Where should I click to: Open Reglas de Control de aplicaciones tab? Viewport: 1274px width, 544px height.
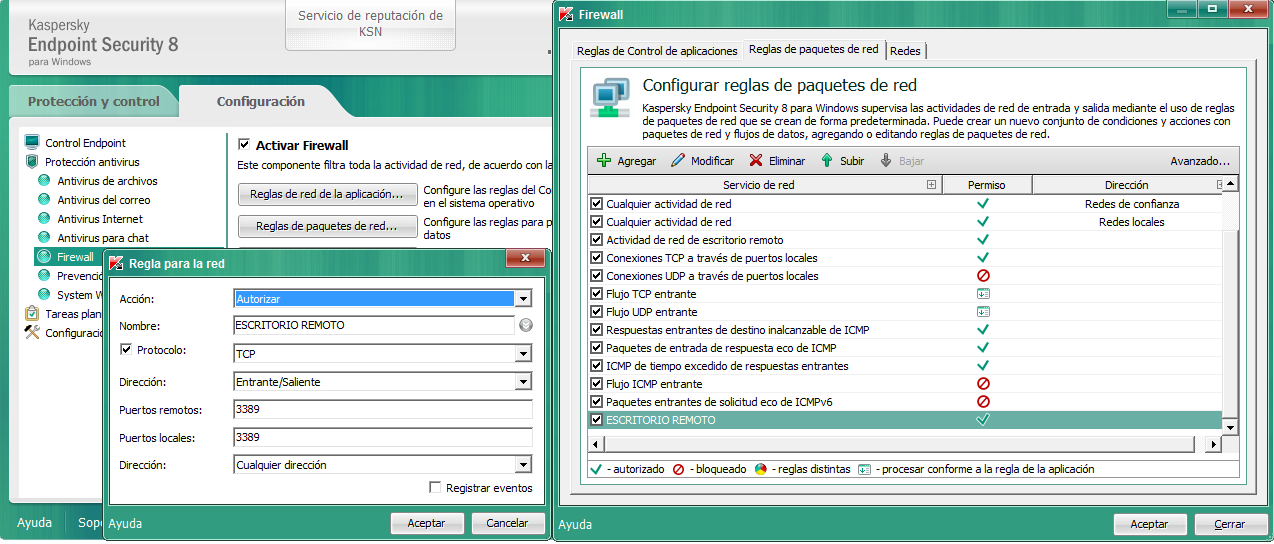657,51
